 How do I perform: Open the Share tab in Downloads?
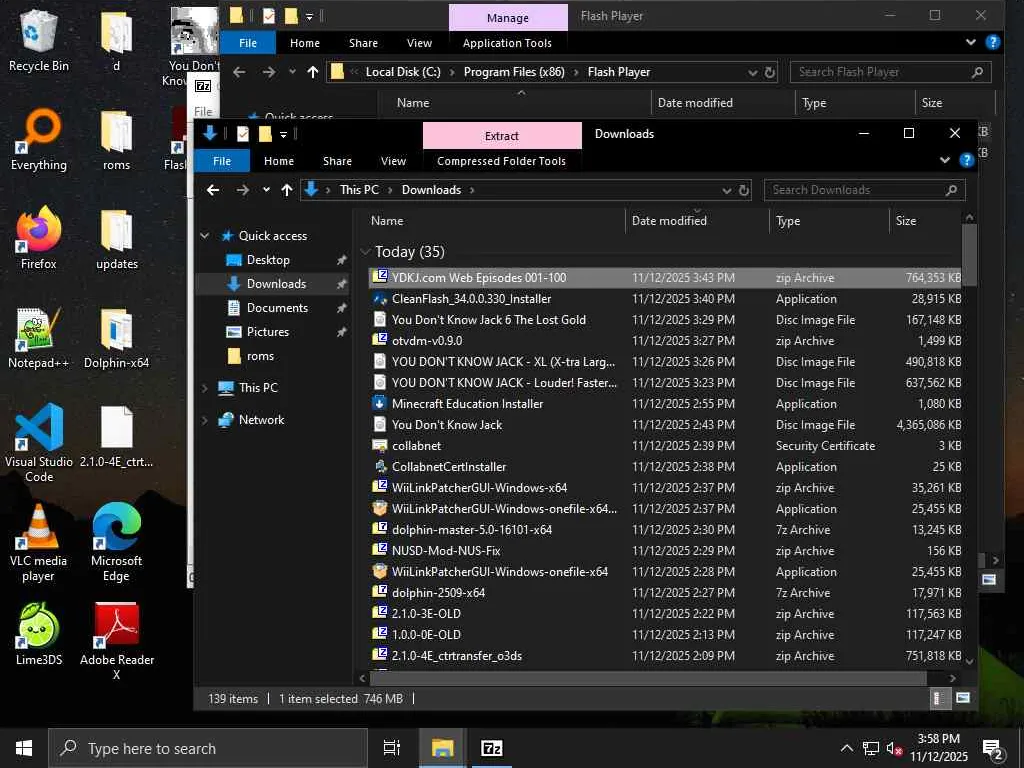coord(338,161)
